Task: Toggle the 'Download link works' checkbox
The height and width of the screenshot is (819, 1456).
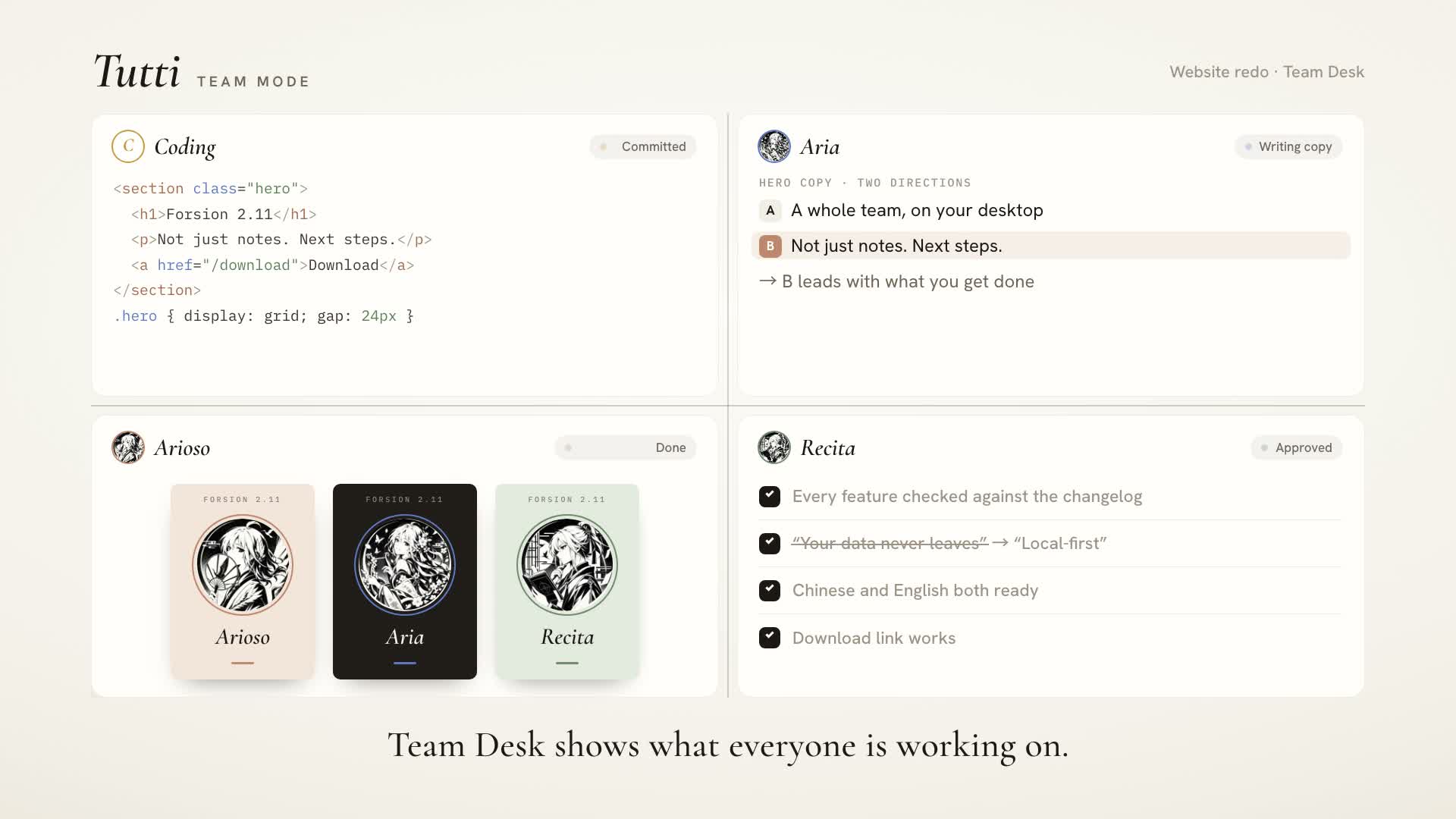Action: point(770,638)
